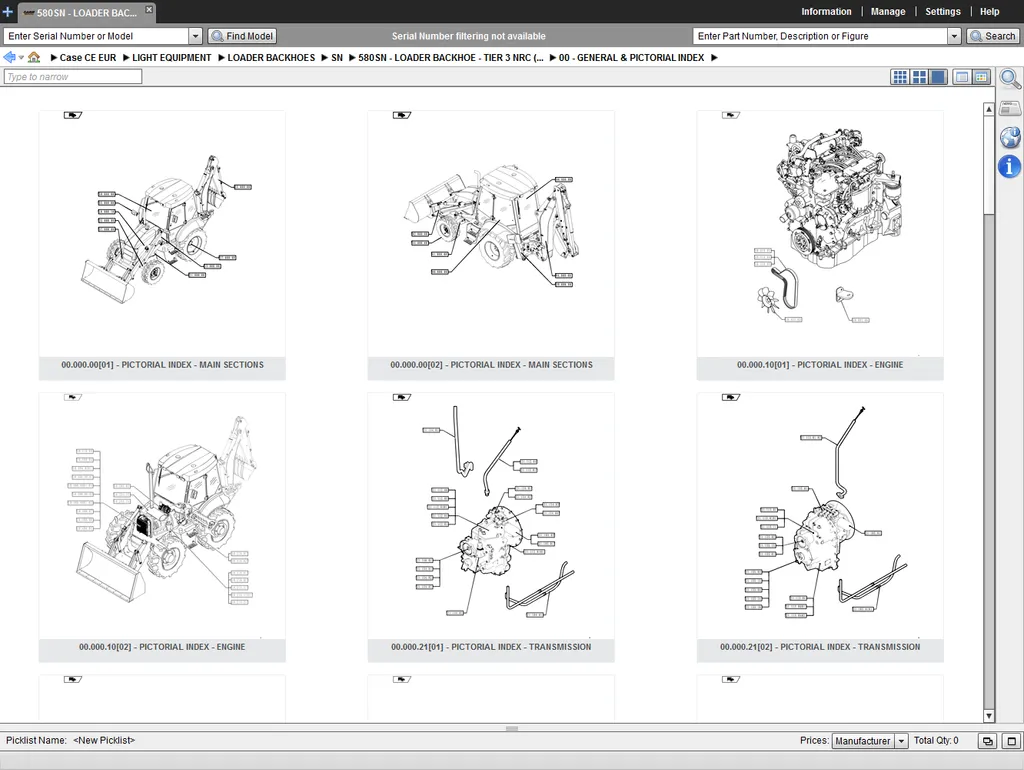Click the scrollbar up arrow
The width and height of the screenshot is (1024, 770).
(x=989, y=109)
